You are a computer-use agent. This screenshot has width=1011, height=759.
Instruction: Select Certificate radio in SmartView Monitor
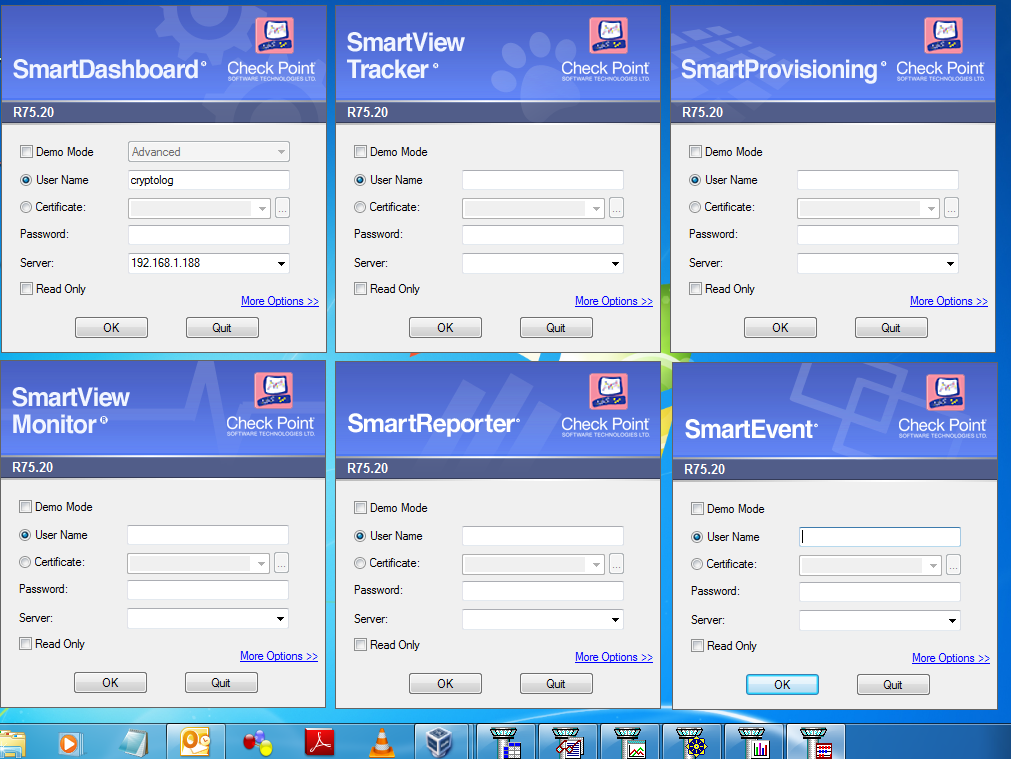point(25,562)
